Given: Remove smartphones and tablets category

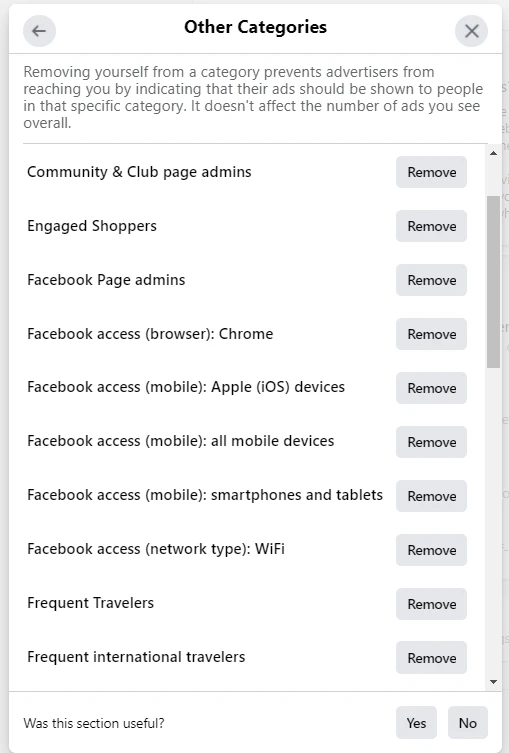Looking at the screenshot, I should coord(431,496).
